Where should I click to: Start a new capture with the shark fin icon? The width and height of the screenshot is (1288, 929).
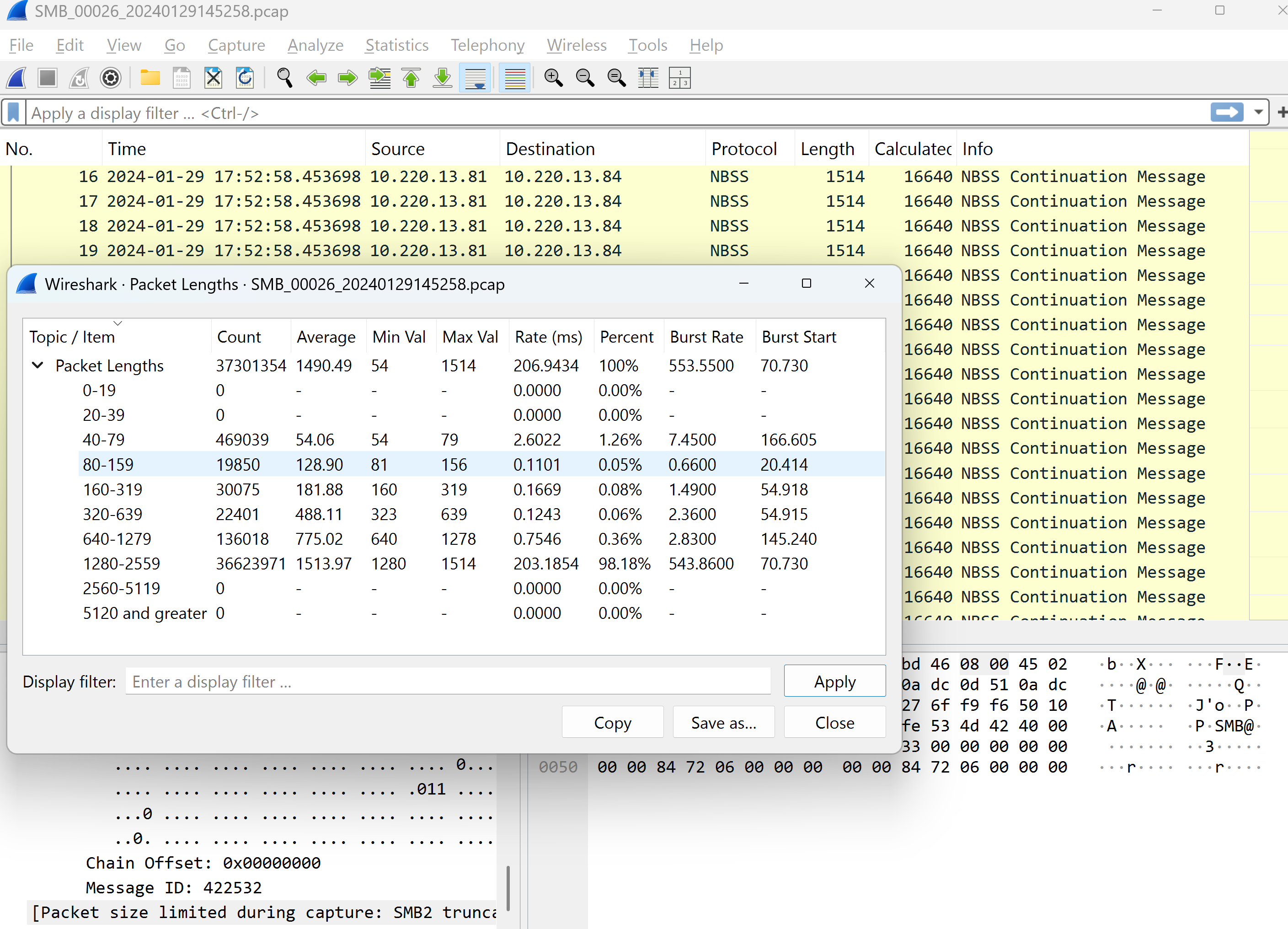coord(16,78)
